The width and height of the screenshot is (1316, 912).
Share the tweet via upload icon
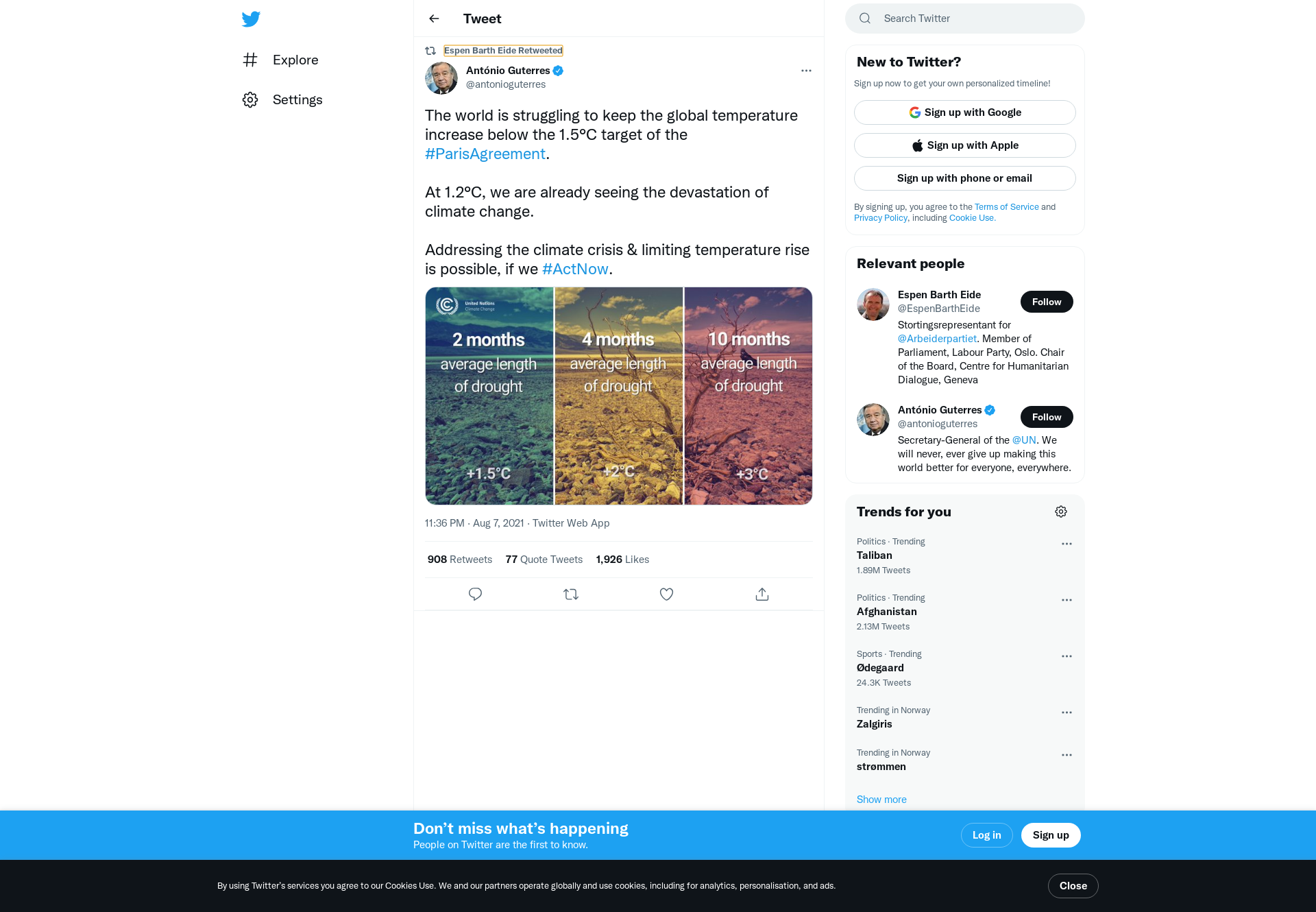762,594
